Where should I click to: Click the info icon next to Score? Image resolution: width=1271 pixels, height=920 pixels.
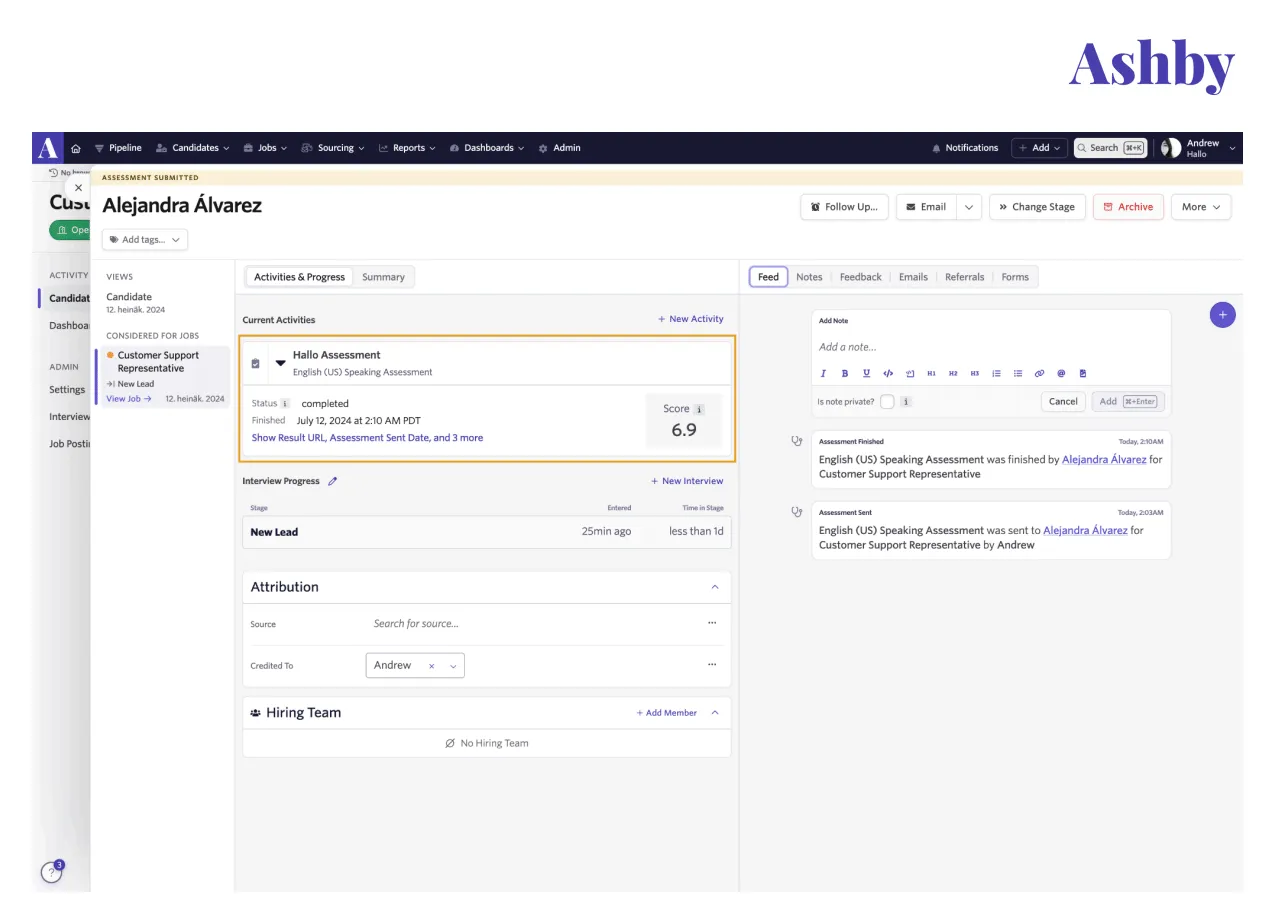[x=699, y=409]
